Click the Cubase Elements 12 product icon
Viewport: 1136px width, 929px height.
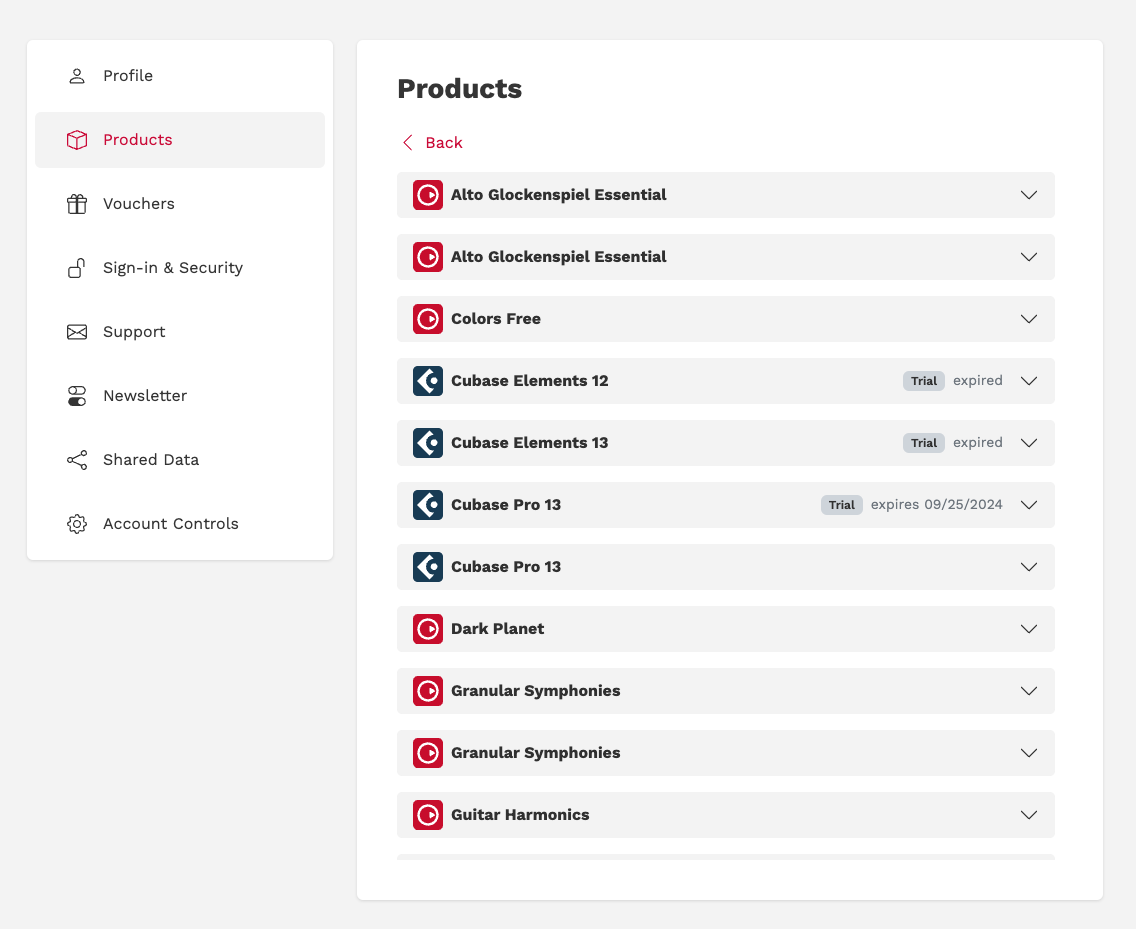click(x=428, y=381)
